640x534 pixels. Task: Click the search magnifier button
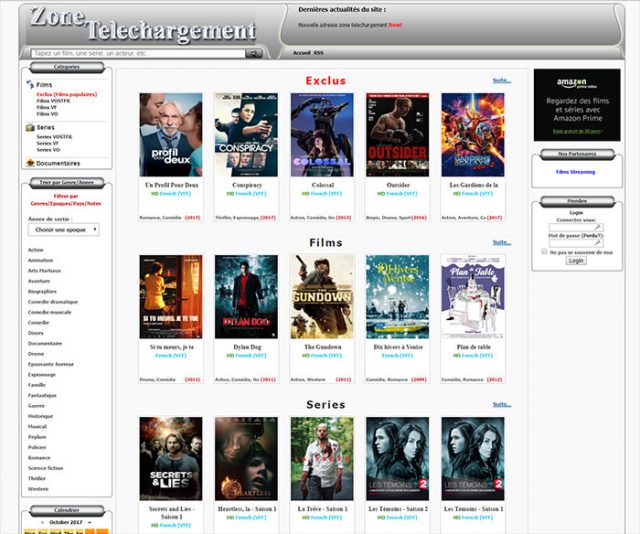coord(253,53)
